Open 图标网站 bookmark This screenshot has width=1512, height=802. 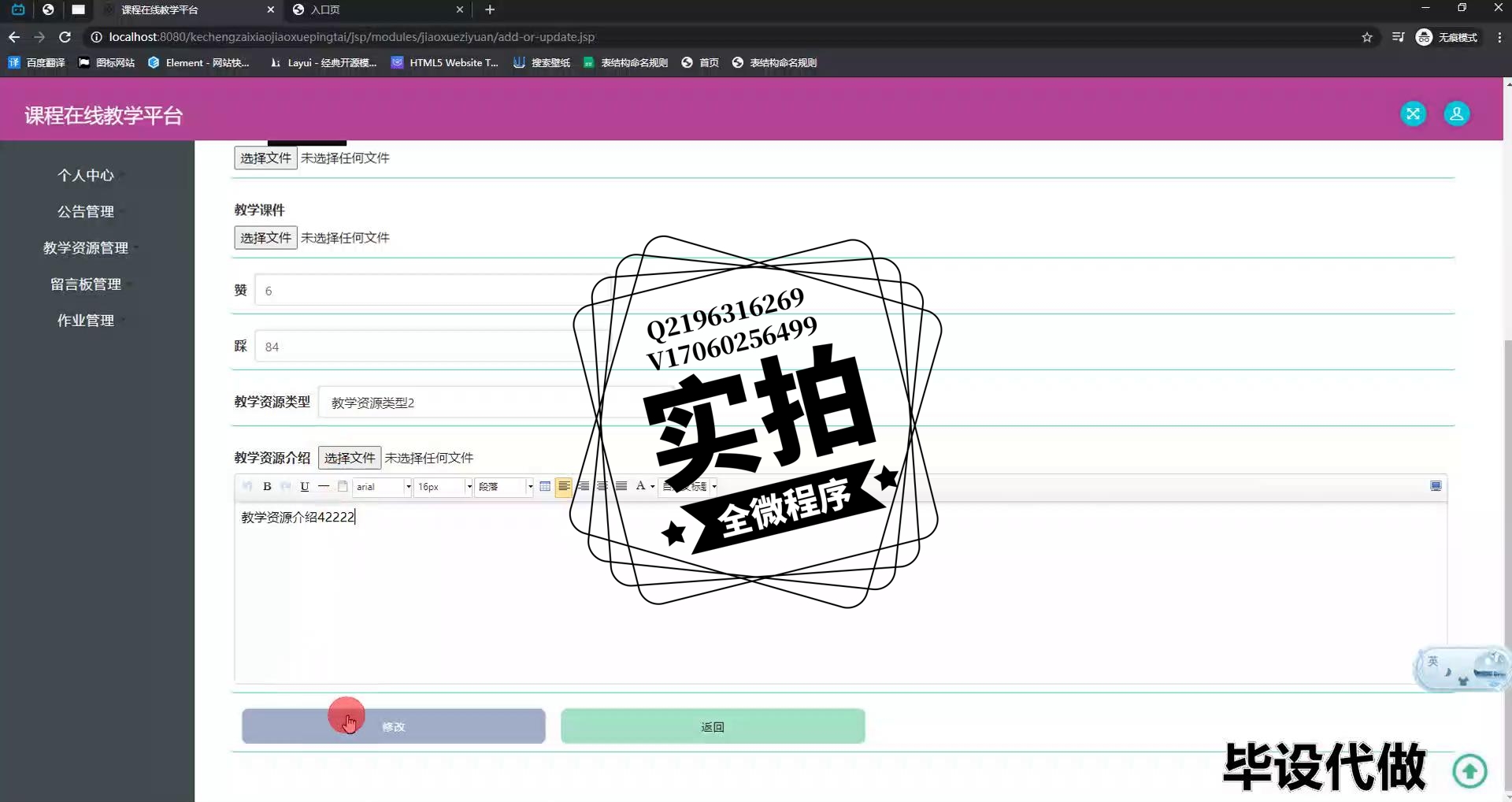[106, 62]
